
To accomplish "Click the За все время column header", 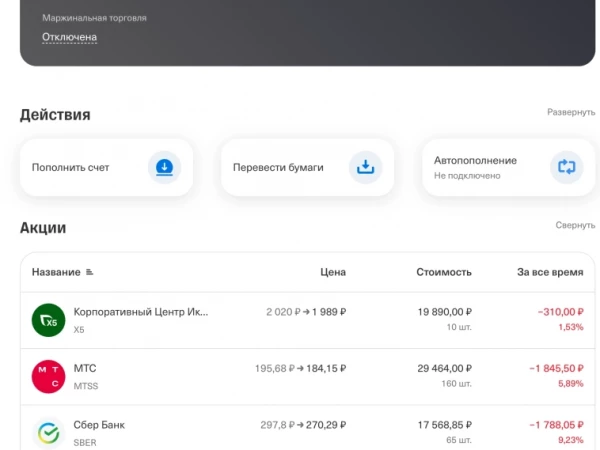I will (550, 272).
